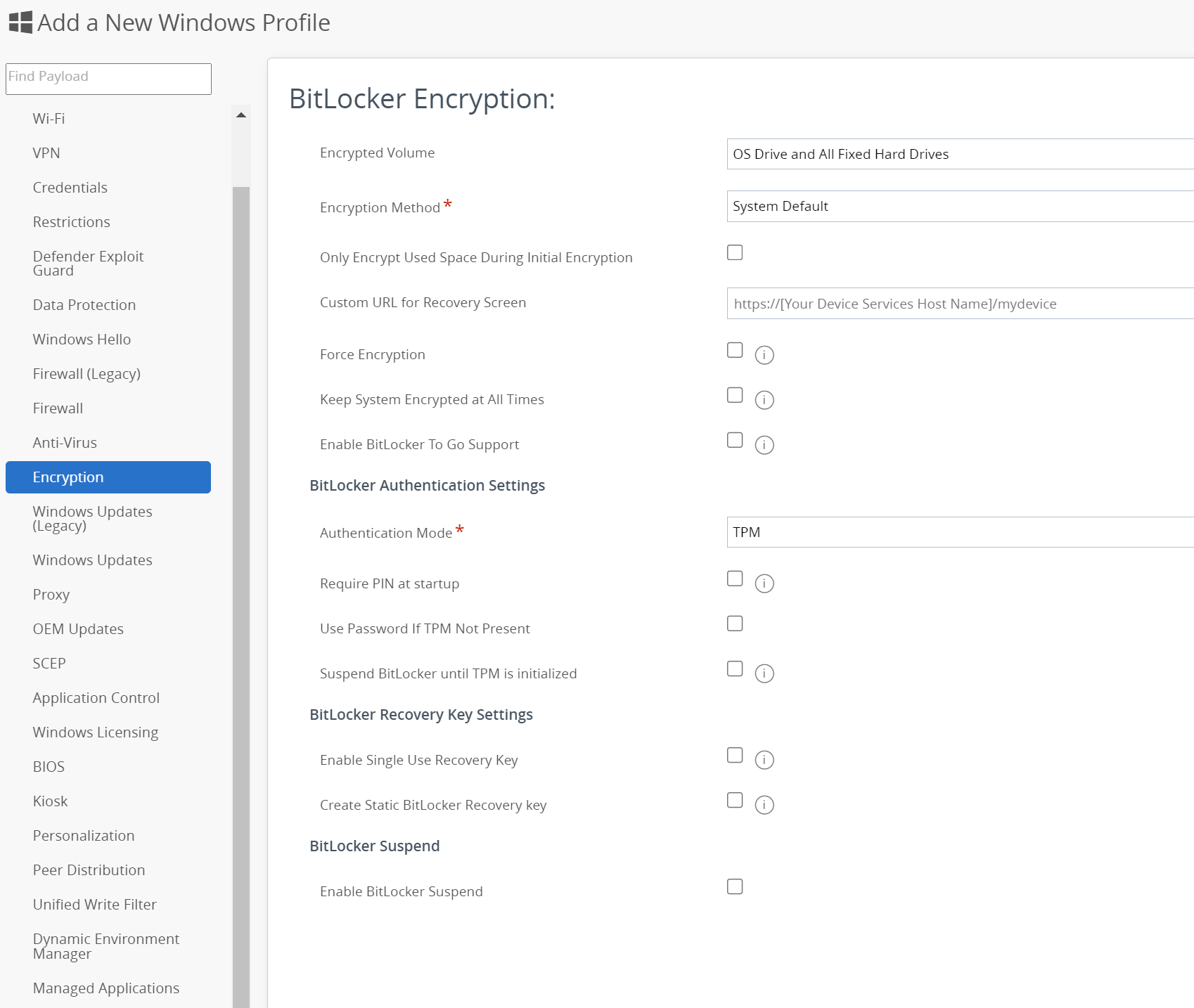Enable BitLocker Suspend checkbox
This screenshot has width=1194, height=1008.
(x=734, y=886)
